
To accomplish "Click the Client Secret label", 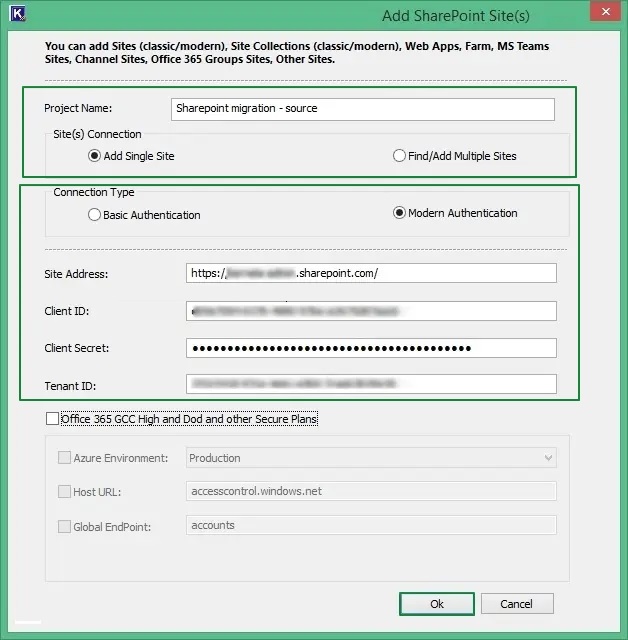I will (x=77, y=348).
